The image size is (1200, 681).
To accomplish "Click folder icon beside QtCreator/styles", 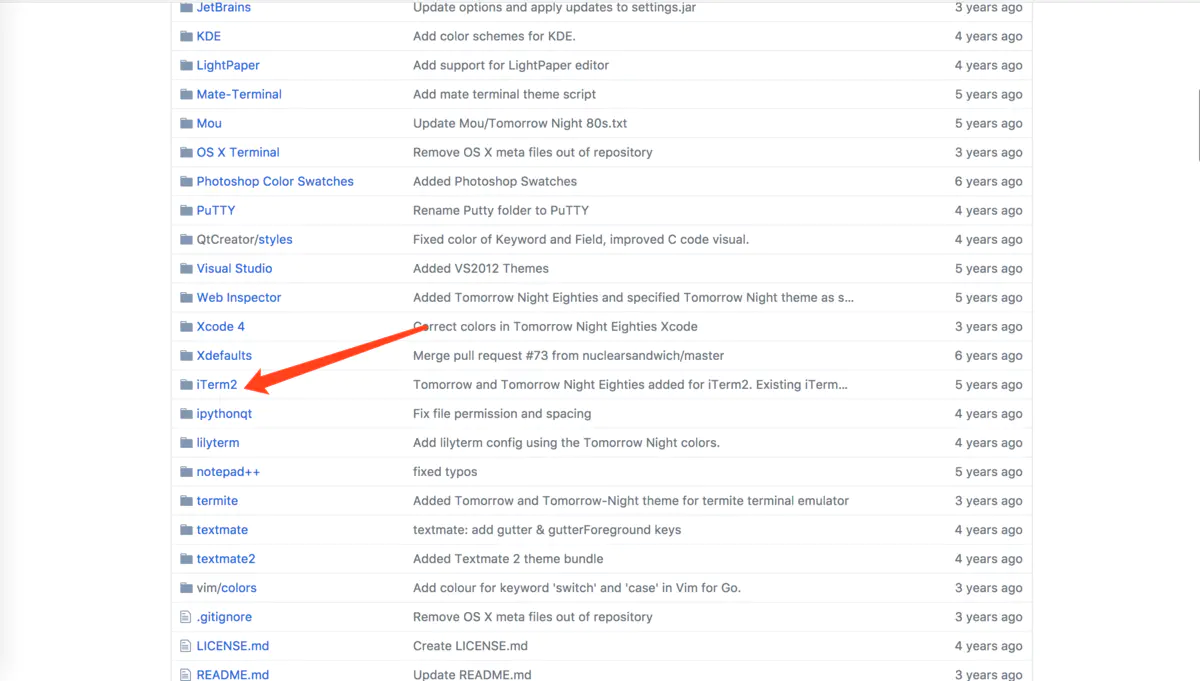I will (186, 239).
